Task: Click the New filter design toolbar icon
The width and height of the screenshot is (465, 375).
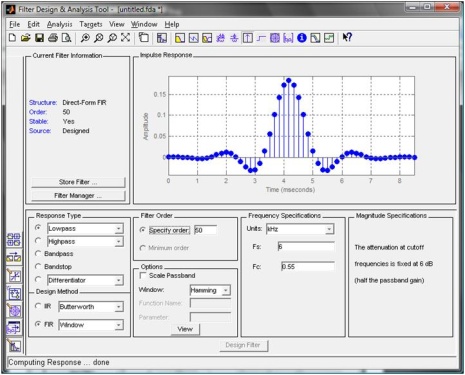Action: point(12,38)
